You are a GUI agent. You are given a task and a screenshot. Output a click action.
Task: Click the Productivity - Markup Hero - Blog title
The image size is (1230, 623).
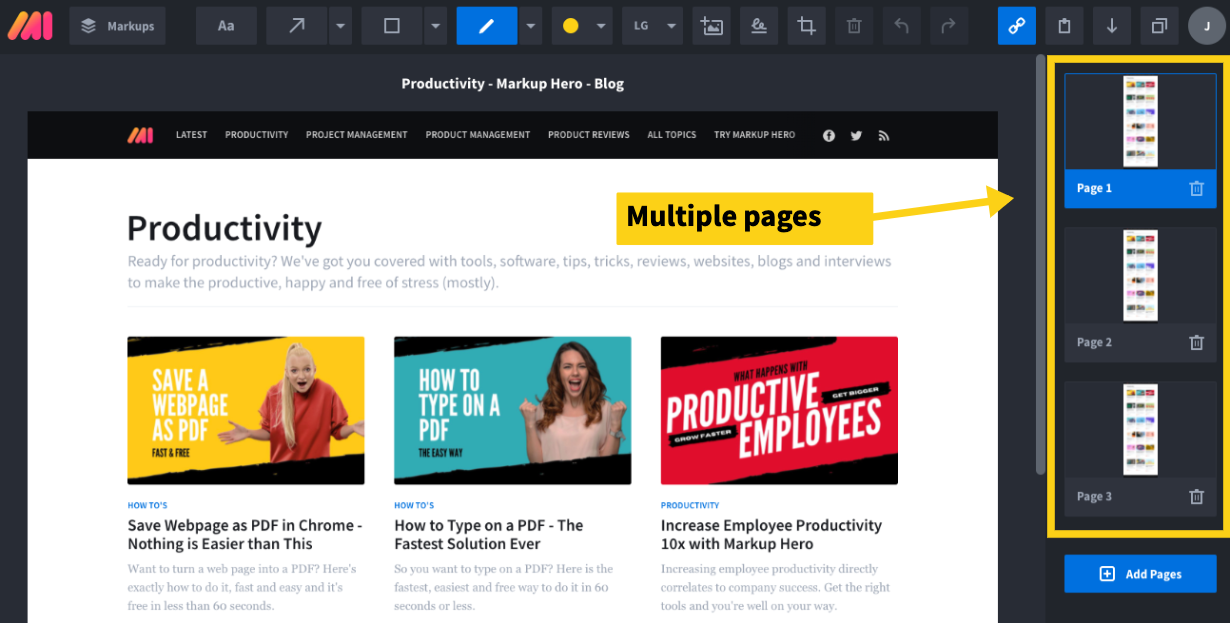tap(513, 84)
